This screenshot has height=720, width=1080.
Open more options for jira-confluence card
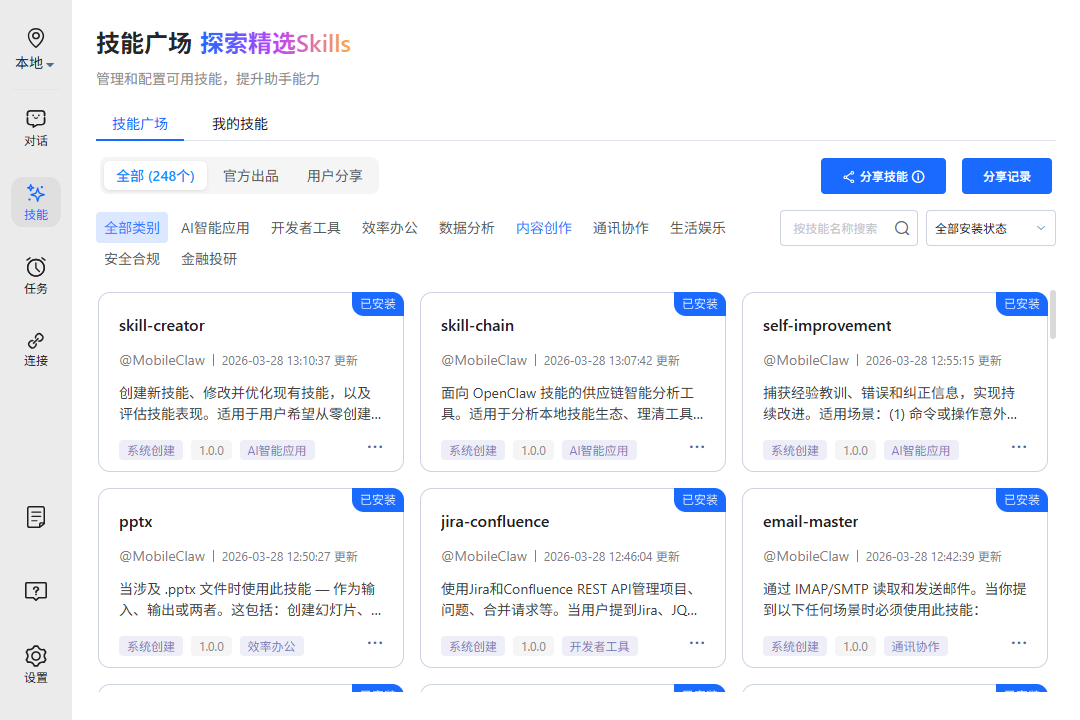697,643
